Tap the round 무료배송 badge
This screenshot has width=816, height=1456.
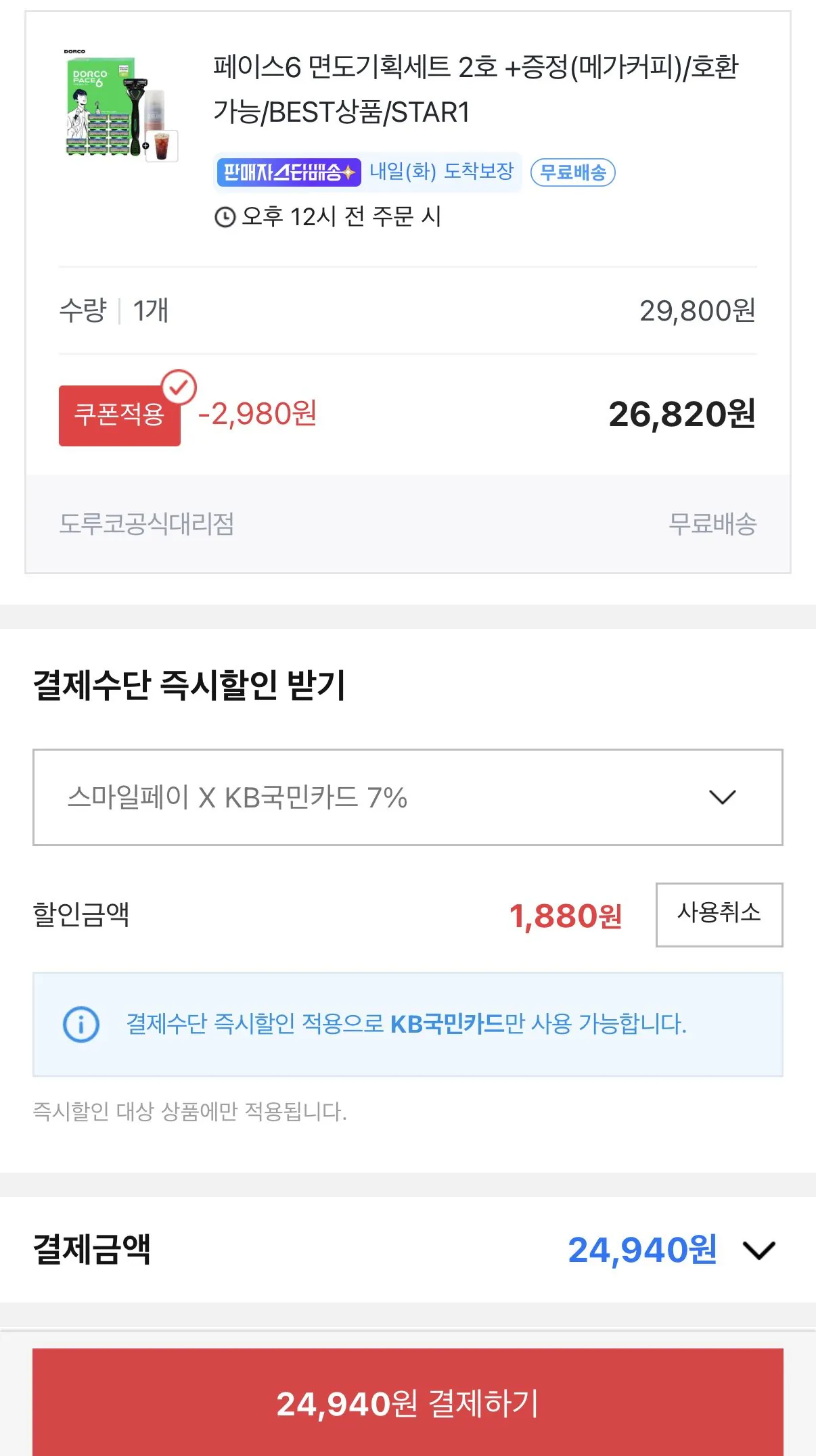click(x=572, y=172)
